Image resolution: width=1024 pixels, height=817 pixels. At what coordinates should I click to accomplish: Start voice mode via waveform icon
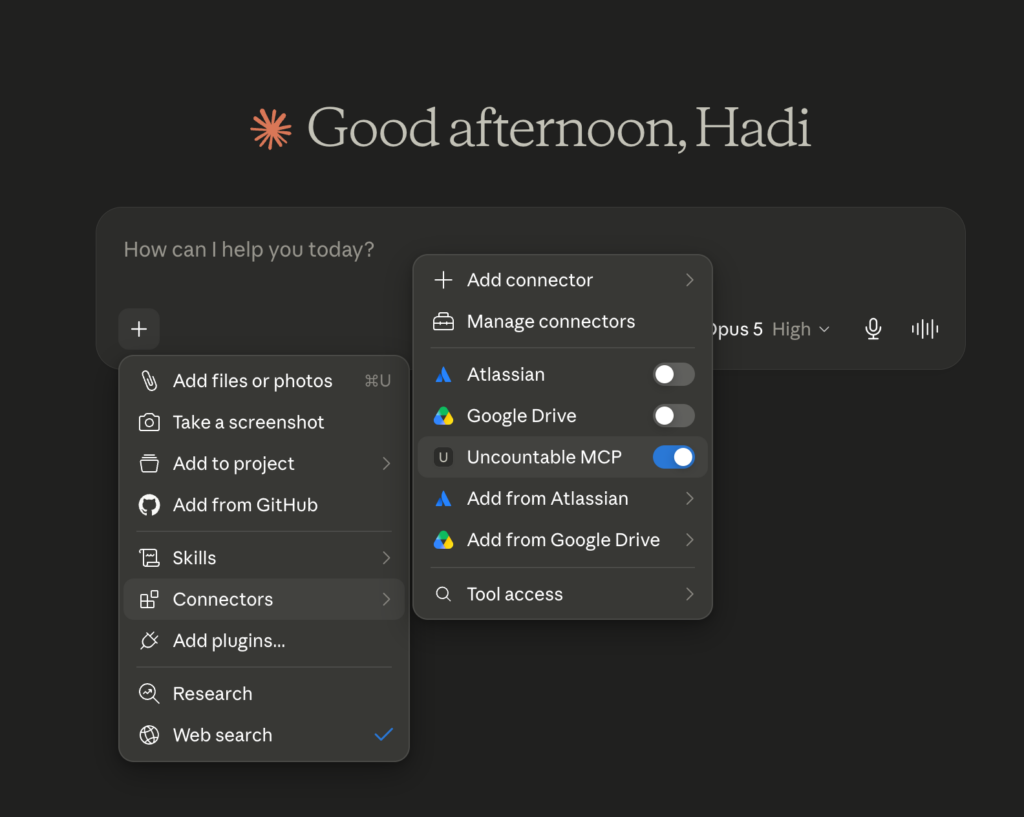coord(925,329)
